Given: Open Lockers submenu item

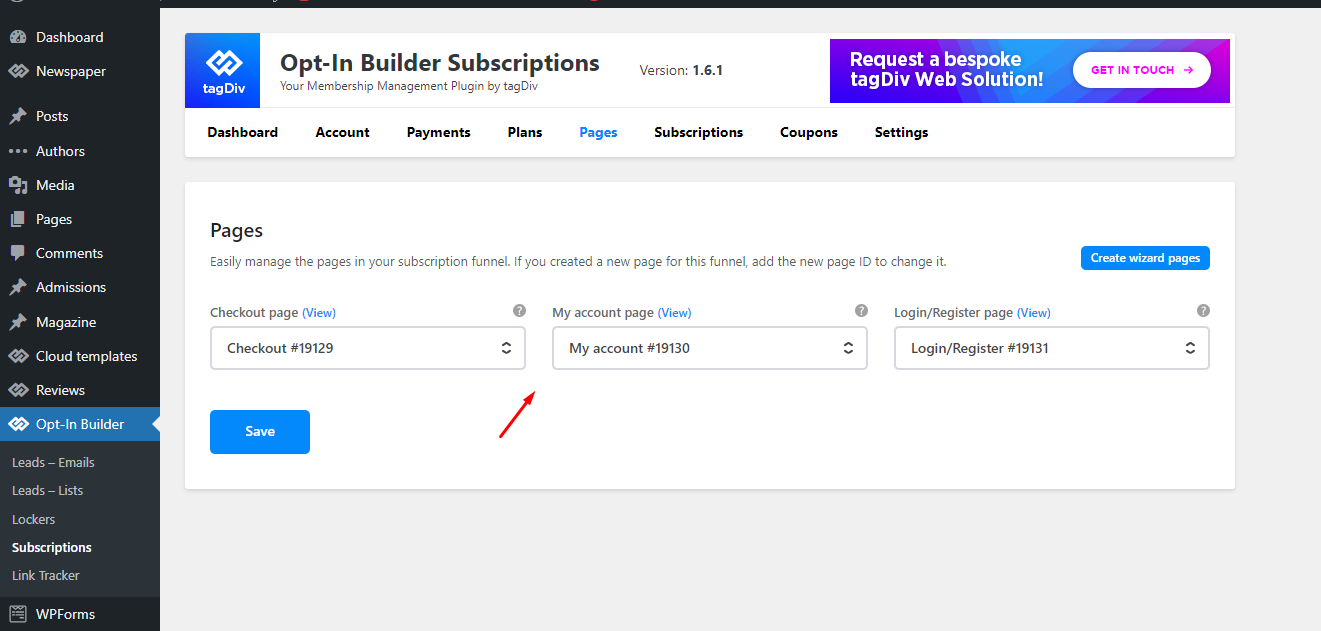Looking at the screenshot, I should (x=33, y=519).
